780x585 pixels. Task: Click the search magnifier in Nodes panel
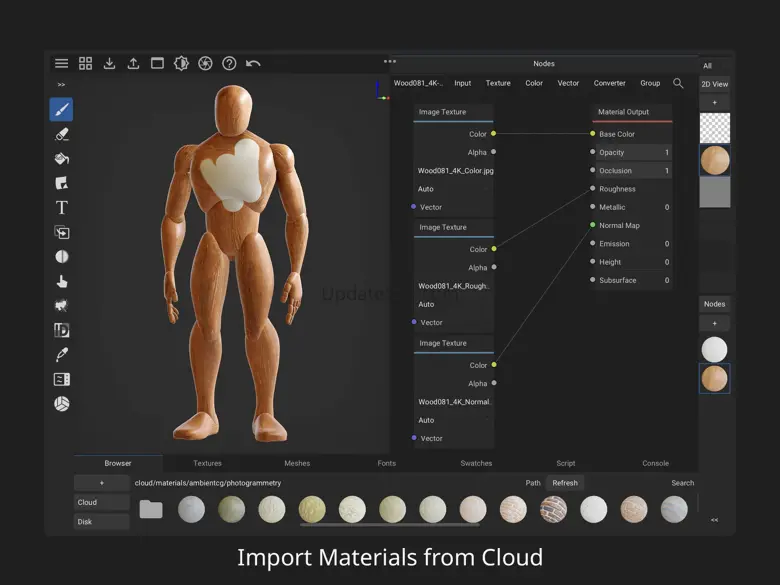[x=679, y=83]
